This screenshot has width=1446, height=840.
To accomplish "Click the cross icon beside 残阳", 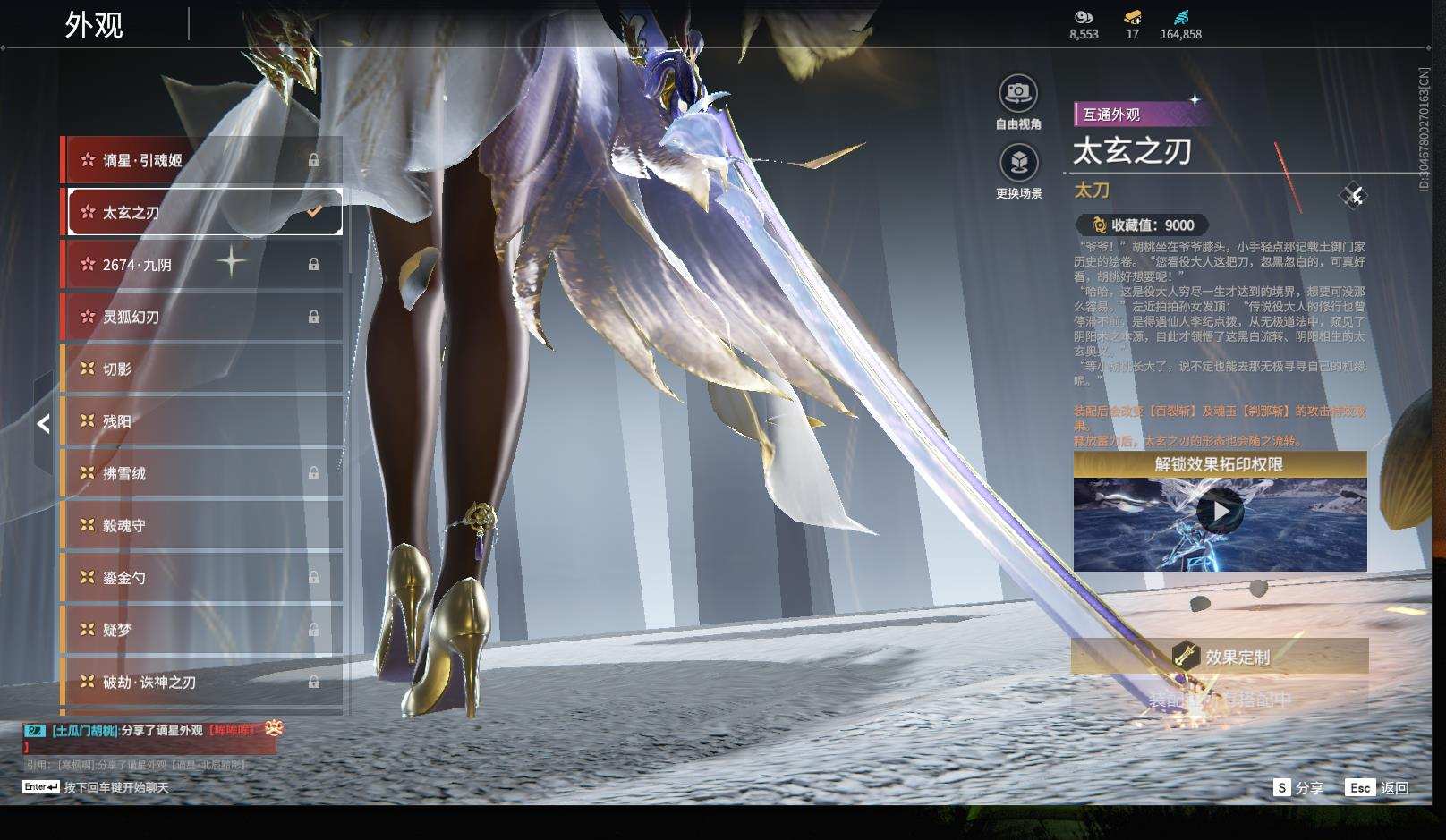I will [88, 420].
